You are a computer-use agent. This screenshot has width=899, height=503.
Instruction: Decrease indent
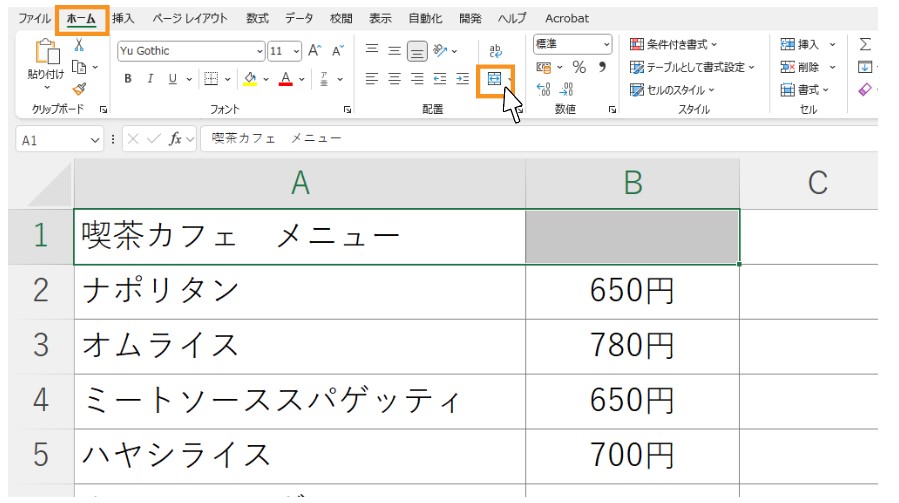pos(440,79)
